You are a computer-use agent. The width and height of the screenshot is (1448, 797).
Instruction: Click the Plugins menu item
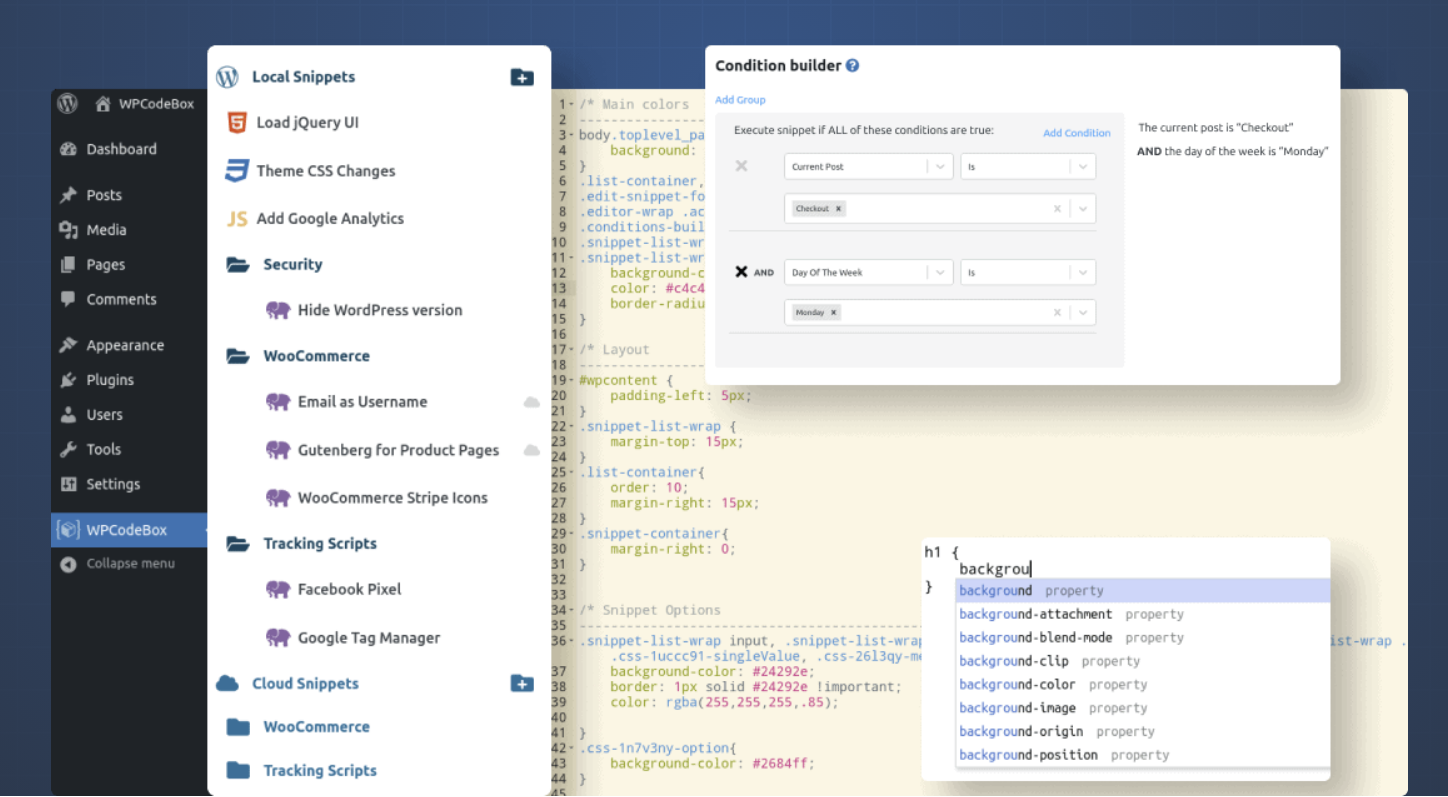pos(110,380)
